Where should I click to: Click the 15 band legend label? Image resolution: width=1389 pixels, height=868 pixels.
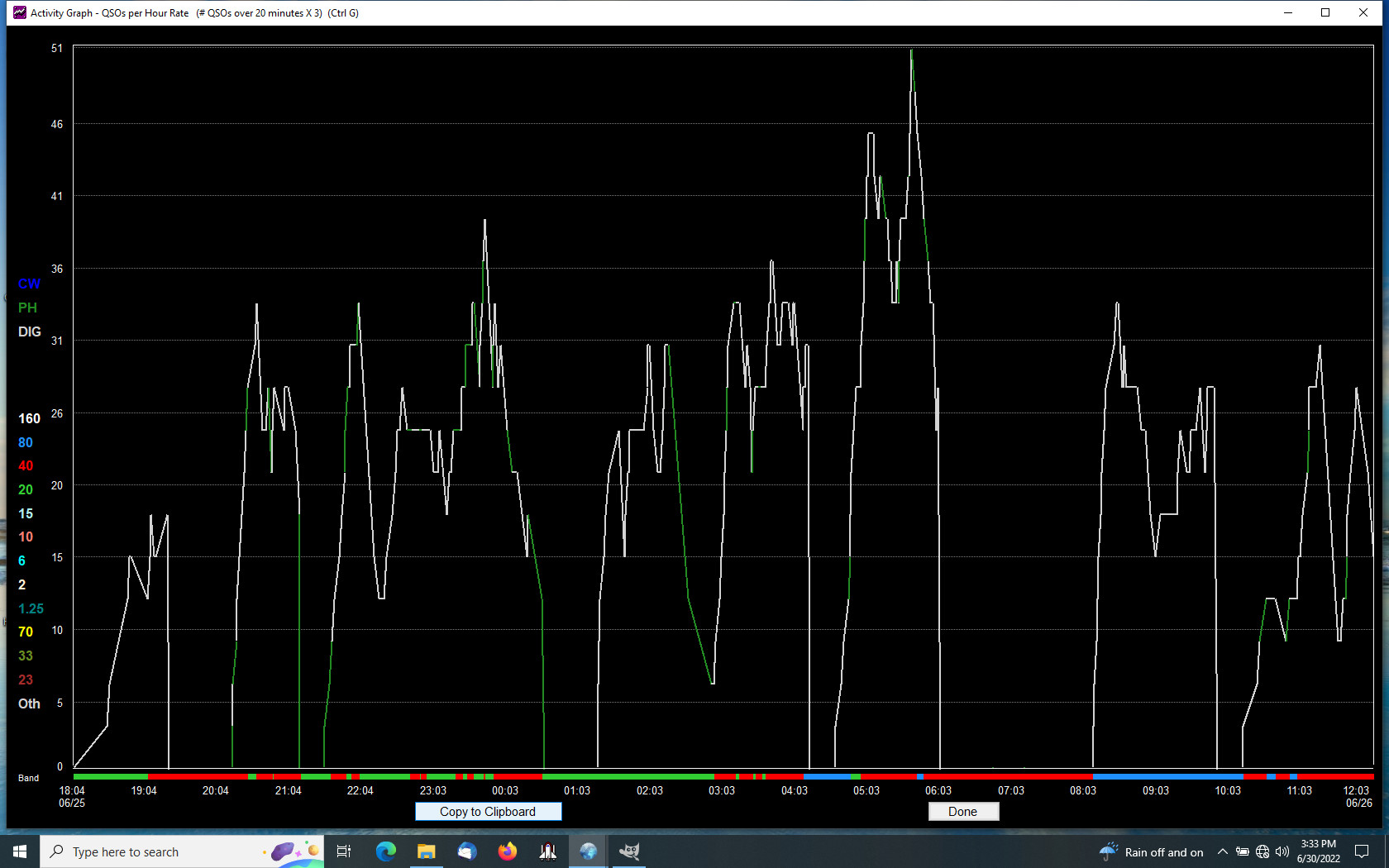pyautogui.click(x=26, y=514)
